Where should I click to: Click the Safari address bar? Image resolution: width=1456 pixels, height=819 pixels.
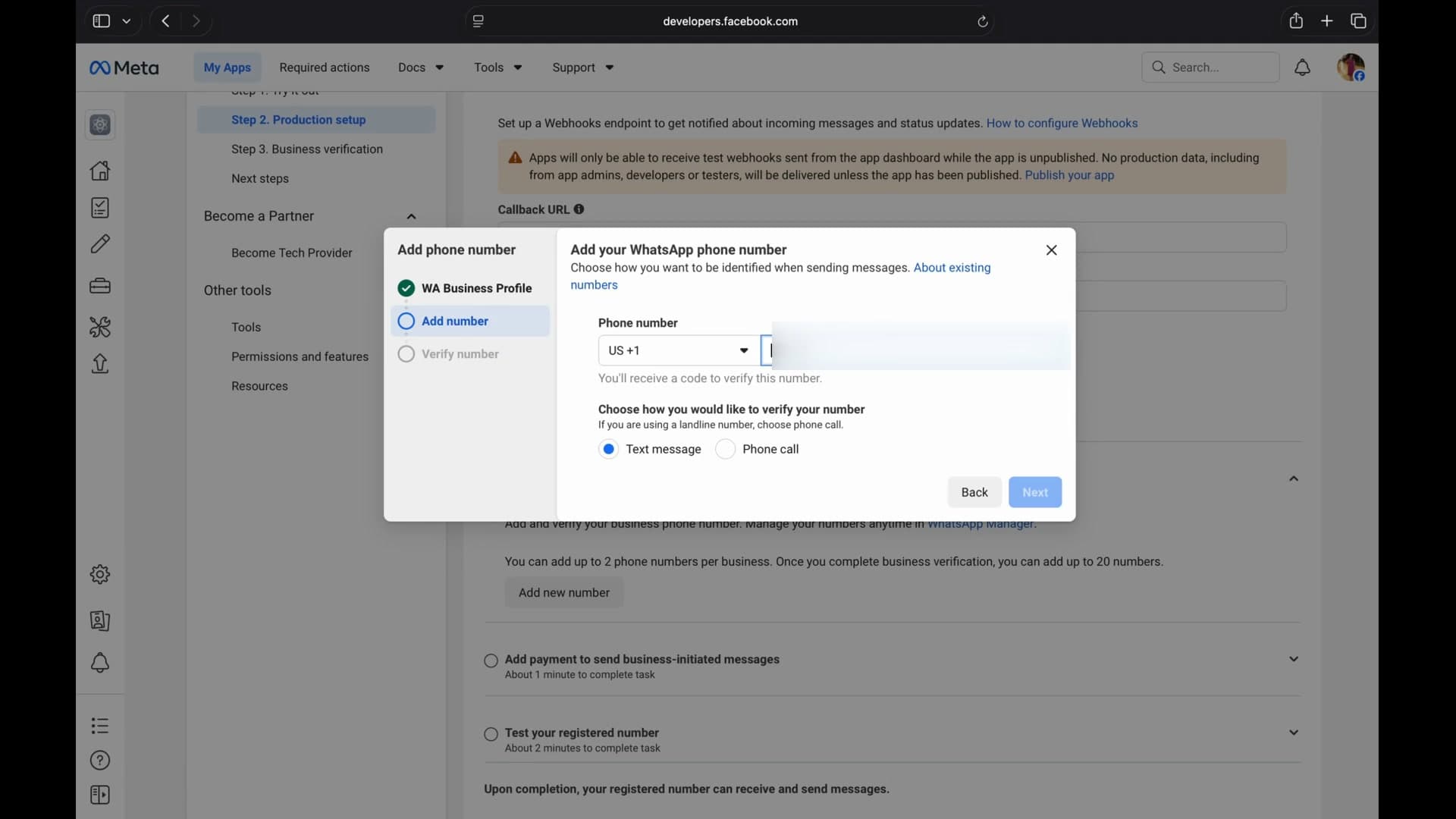(730, 21)
